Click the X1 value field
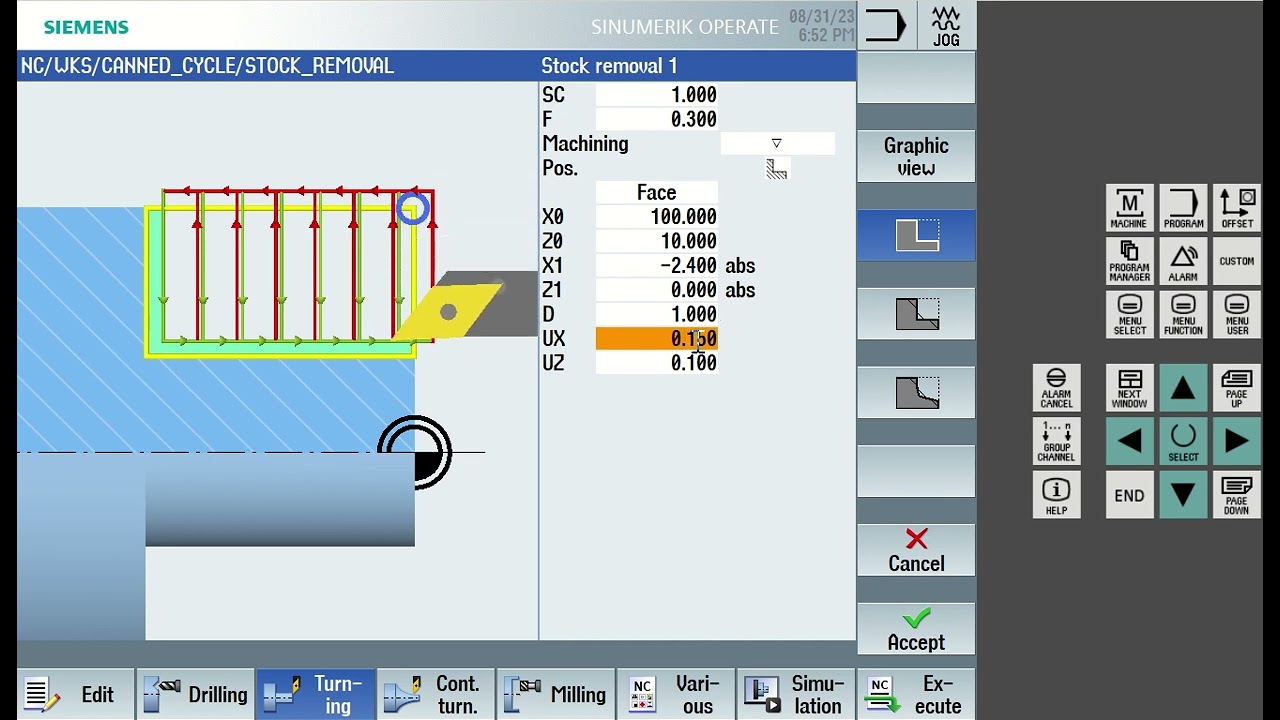 pyautogui.click(x=657, y=266)
